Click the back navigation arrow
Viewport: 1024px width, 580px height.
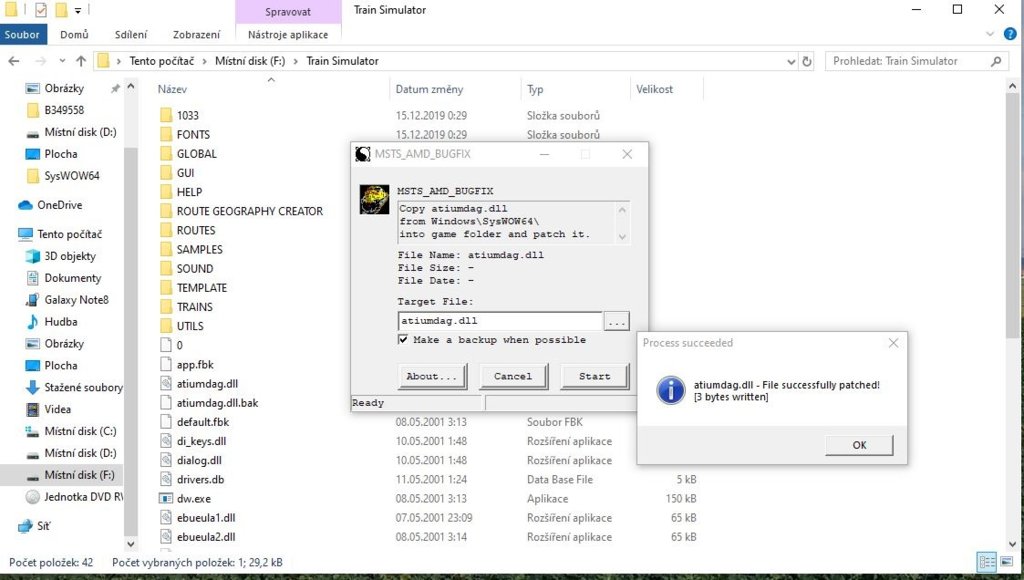coord(15,61)
